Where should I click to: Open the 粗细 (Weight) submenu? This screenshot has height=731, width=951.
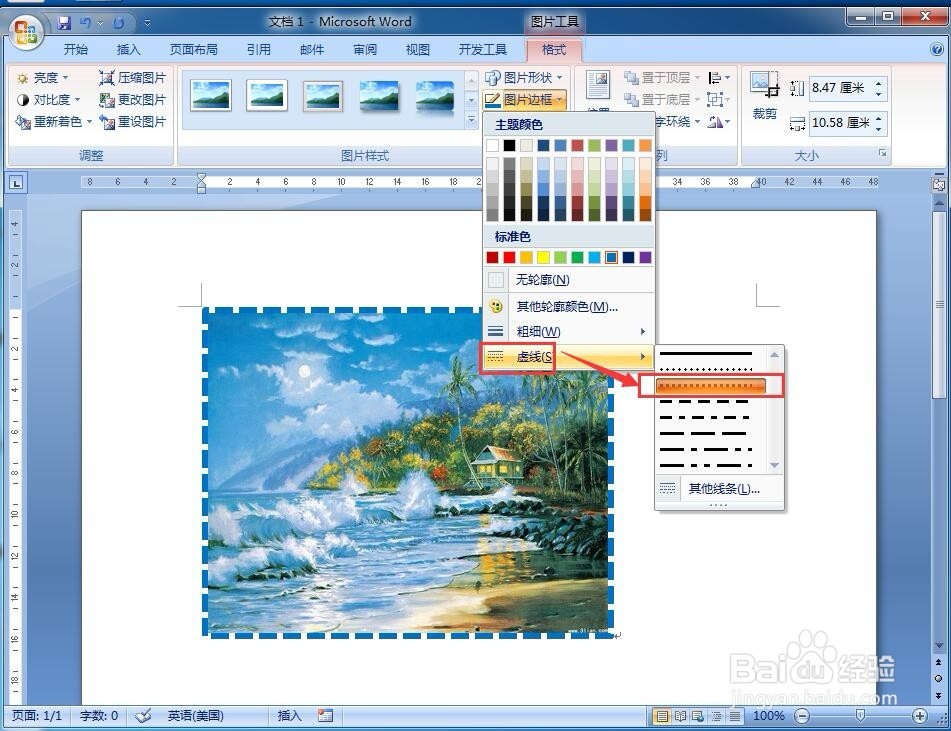click(569, 332)
